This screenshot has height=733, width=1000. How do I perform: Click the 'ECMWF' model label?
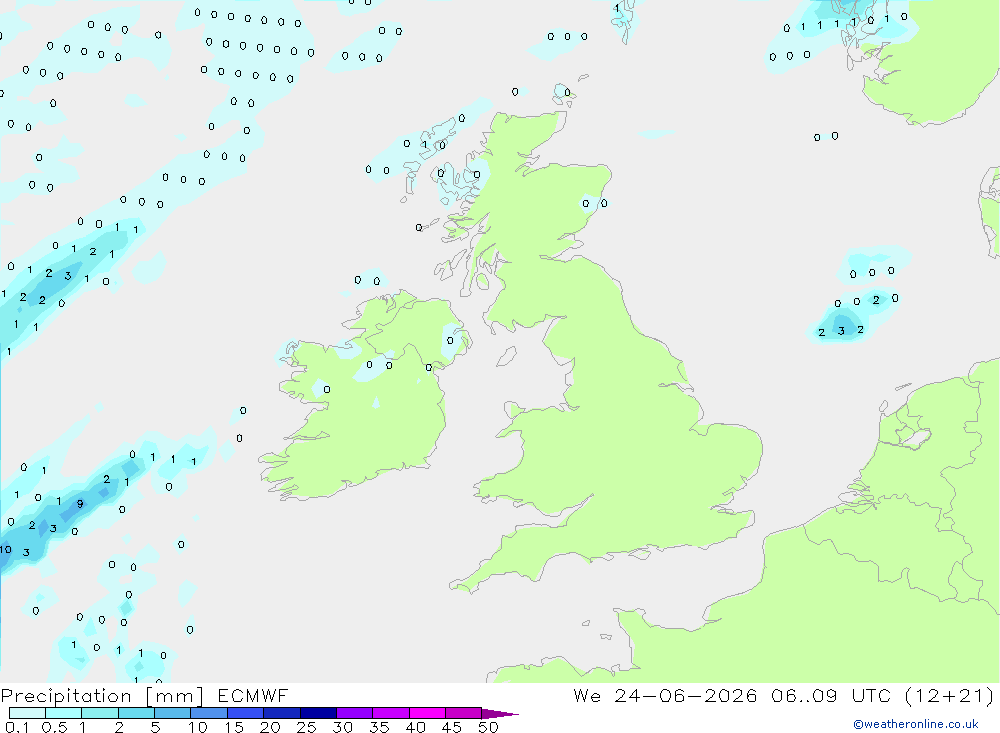point(253,695)
